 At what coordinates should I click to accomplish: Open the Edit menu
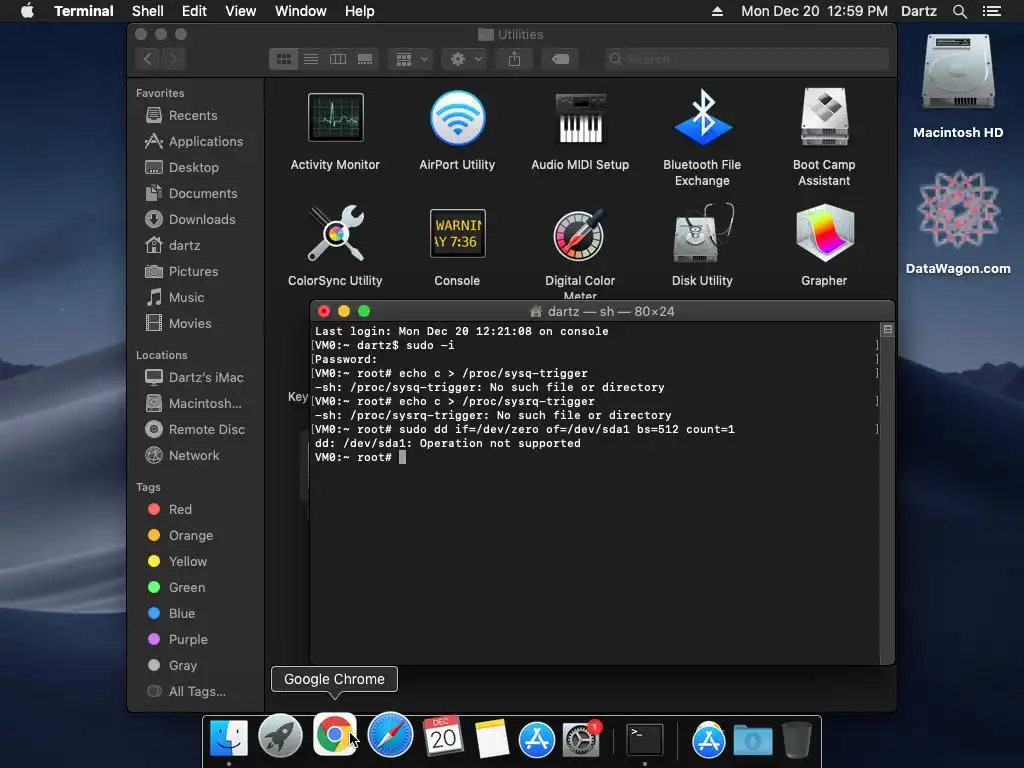[194, 11]
